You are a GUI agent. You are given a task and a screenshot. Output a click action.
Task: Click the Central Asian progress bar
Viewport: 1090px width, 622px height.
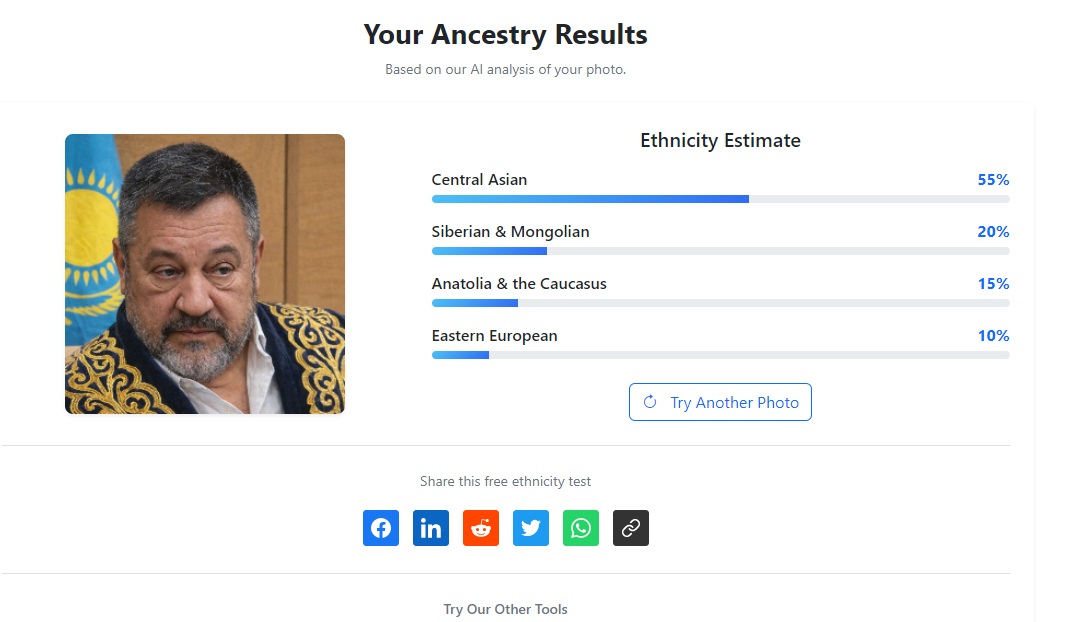tap(720, 199)
